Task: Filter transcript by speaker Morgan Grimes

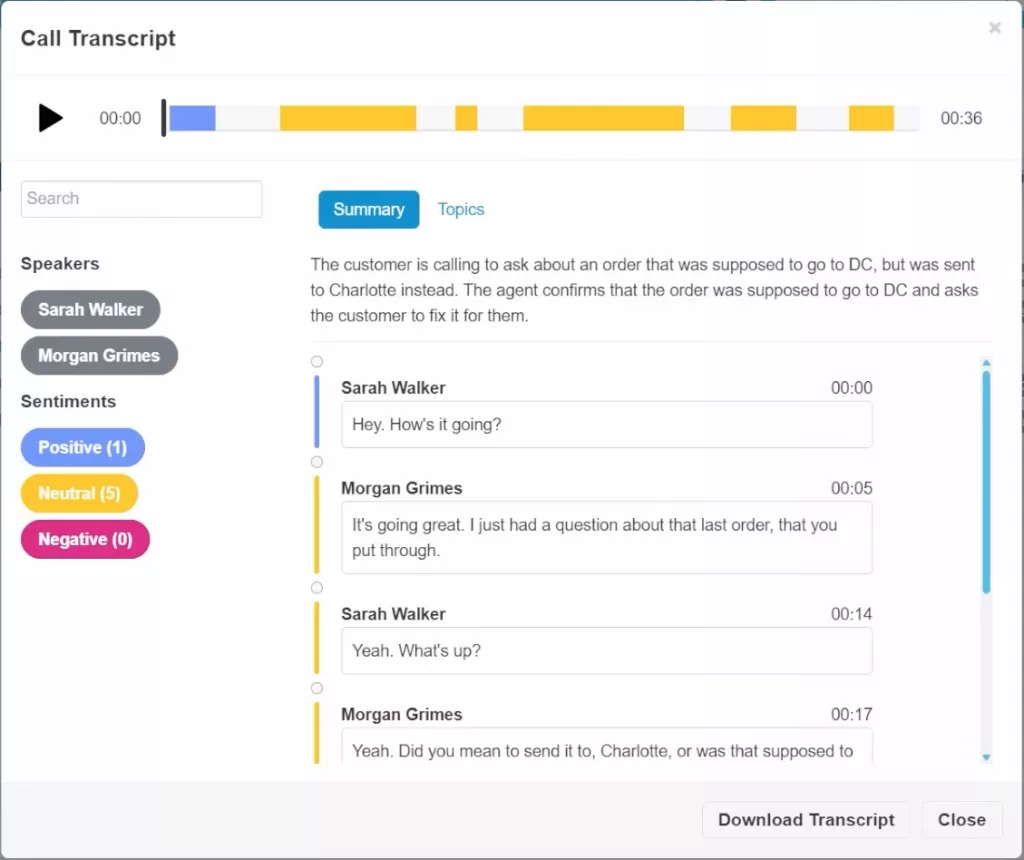Action: click(99, 355)
